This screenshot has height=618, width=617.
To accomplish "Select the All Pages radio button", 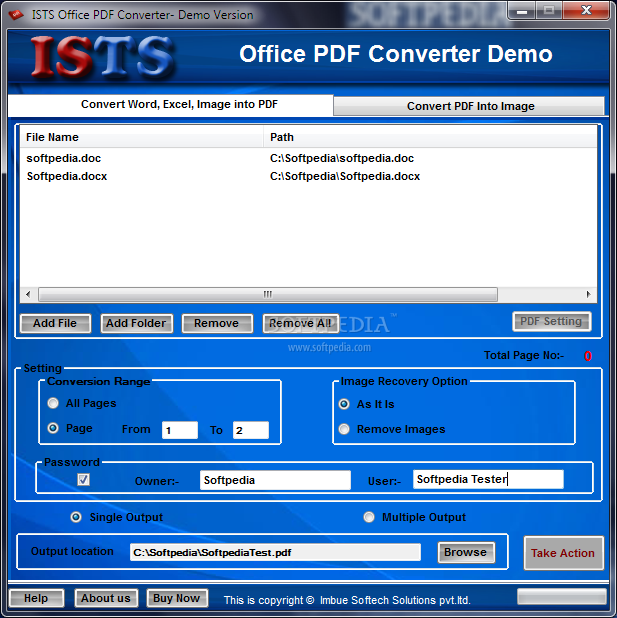I will click(53, 403).
